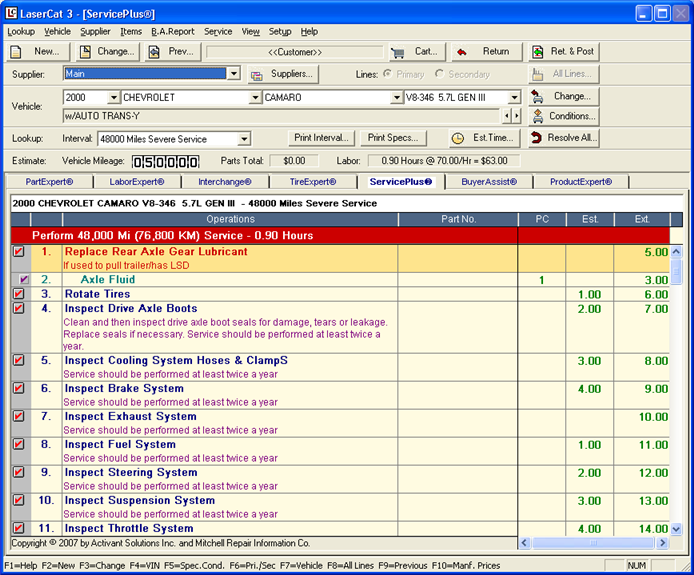Open the vehicle year 2000 dropdown
This screenshot has width=694, height=575.
[x=113, y=98]
